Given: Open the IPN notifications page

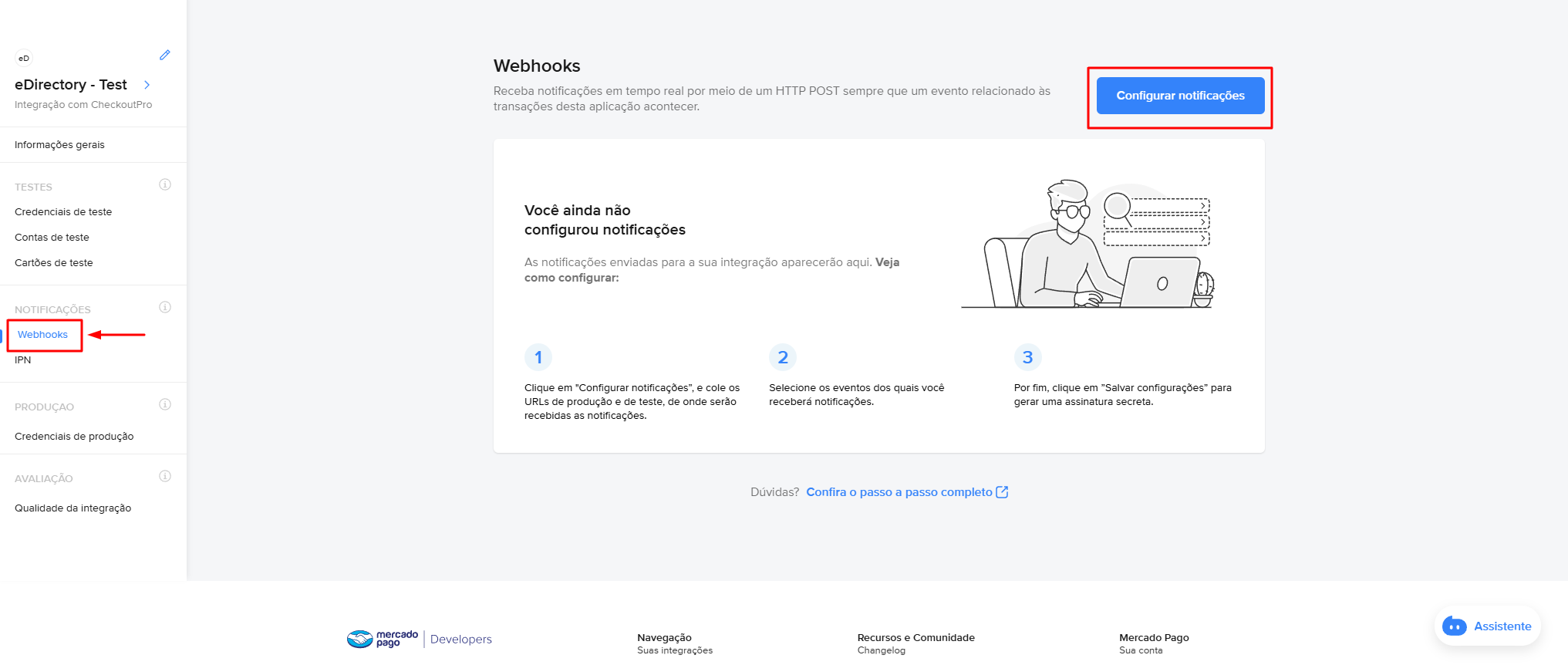Looking at the screenshot, I should [23, 360].
